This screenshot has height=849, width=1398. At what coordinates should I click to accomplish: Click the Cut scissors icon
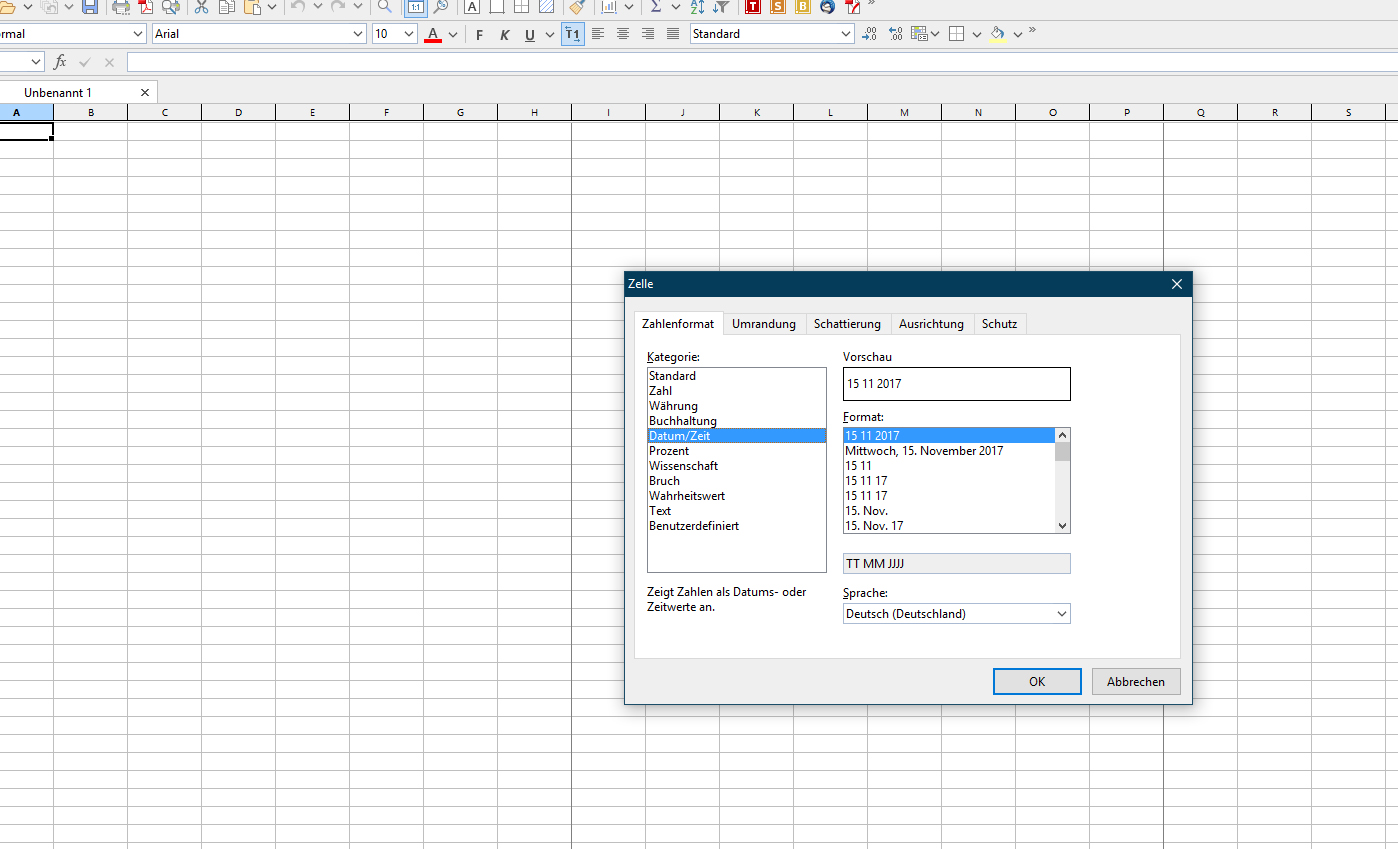point(201,7)
